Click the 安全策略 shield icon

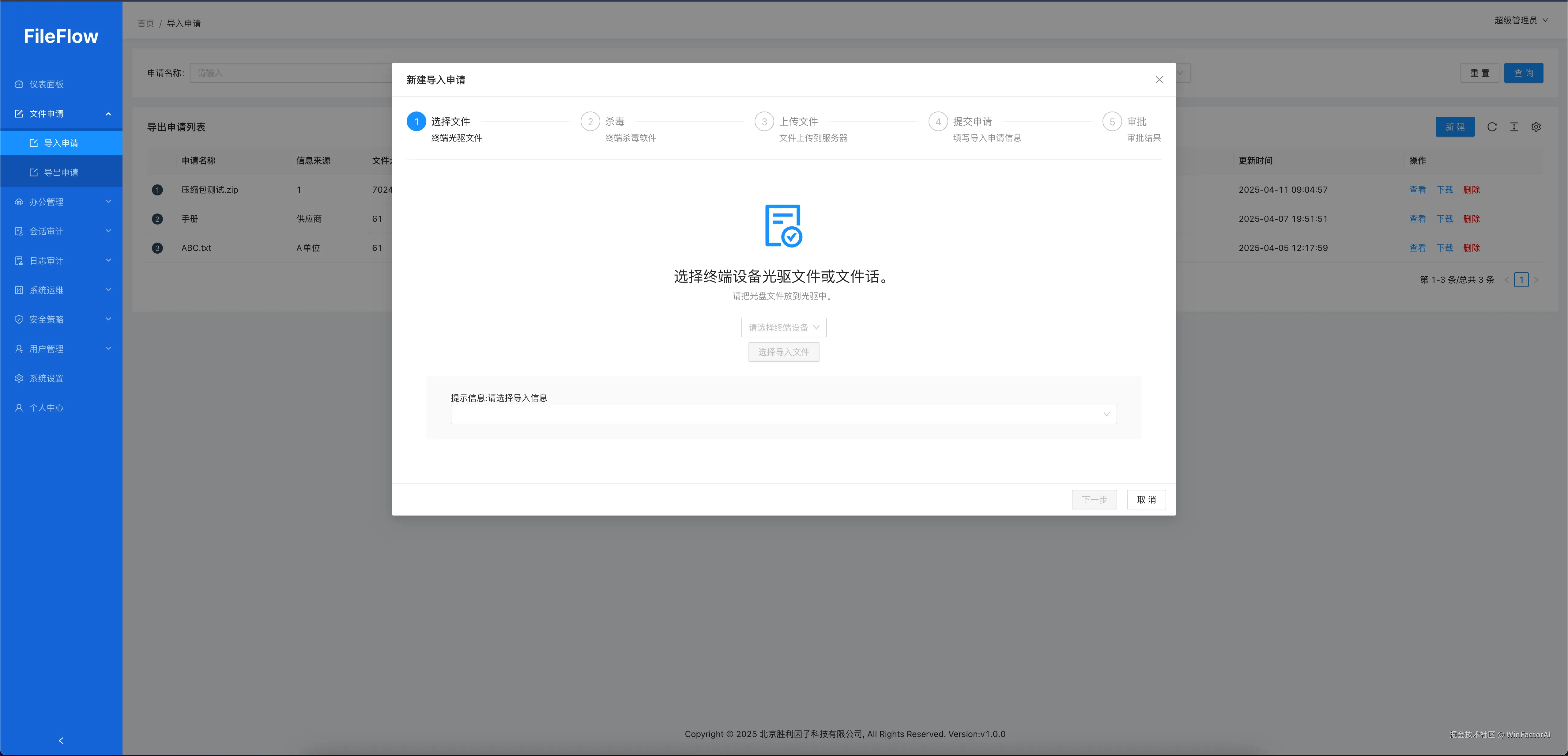pos(18,319)
